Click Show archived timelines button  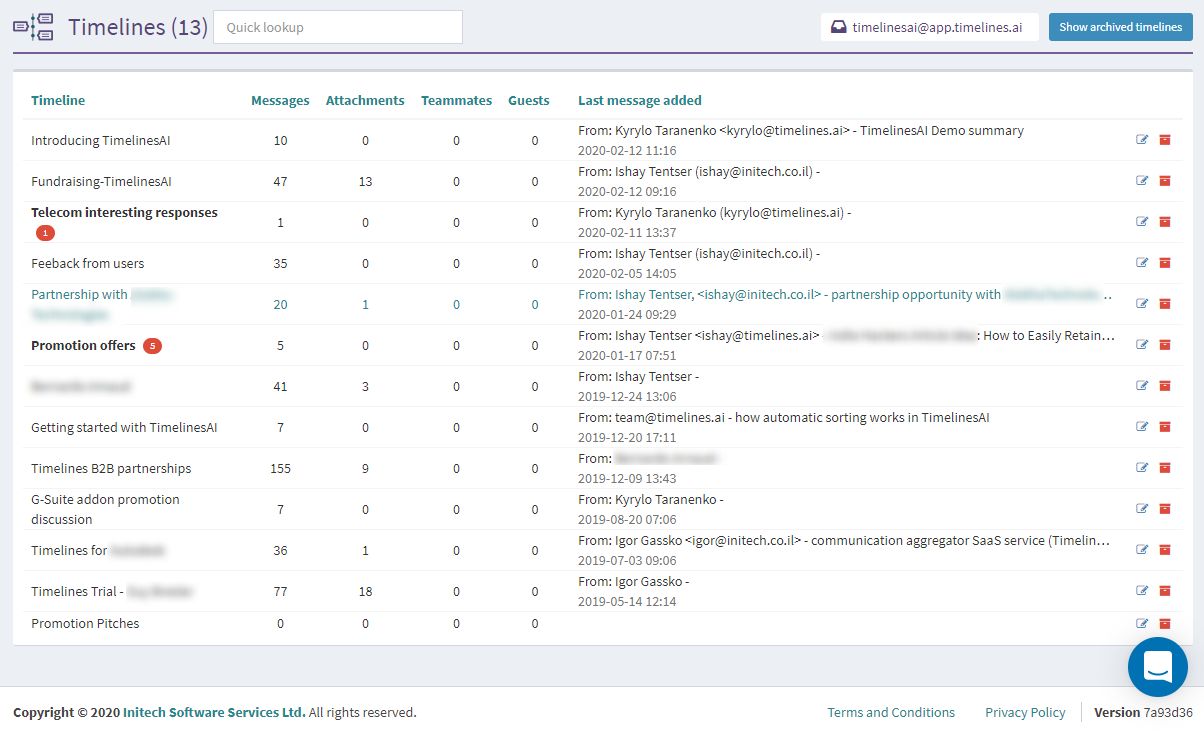(x=1121, y=27)
